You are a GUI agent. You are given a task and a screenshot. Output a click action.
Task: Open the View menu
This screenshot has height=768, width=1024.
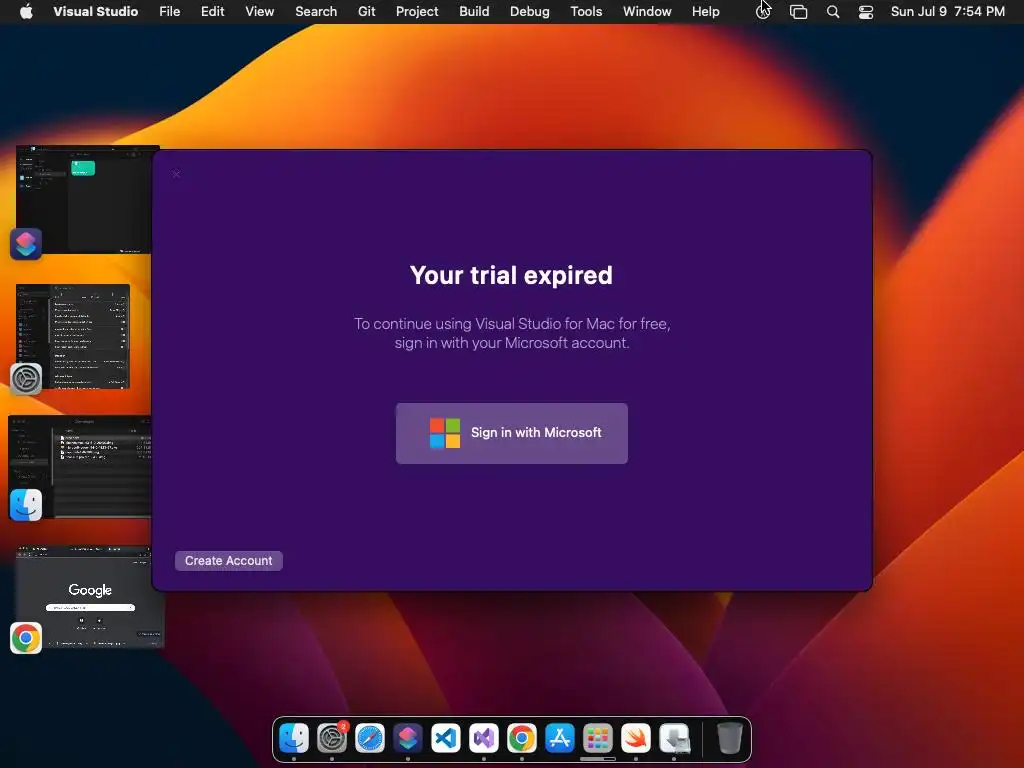coord(259,11)
